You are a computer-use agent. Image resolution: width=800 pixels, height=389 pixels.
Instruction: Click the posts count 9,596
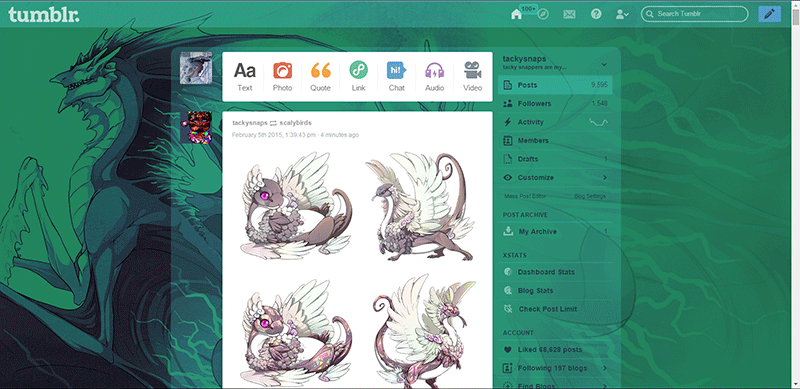coord(599,85)
